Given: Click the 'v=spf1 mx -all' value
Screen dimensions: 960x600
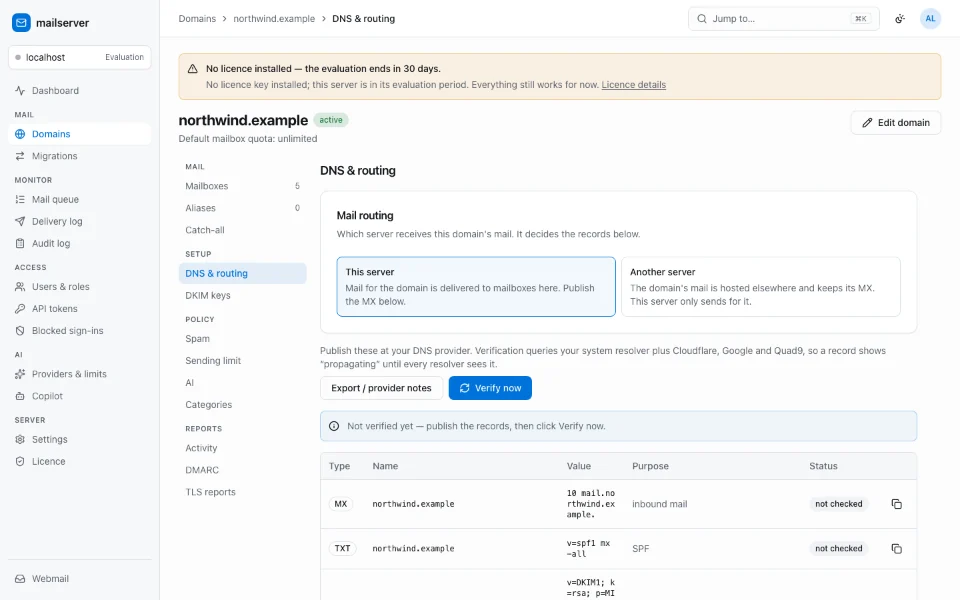Looking at the screenshot, I should (588, 549).
